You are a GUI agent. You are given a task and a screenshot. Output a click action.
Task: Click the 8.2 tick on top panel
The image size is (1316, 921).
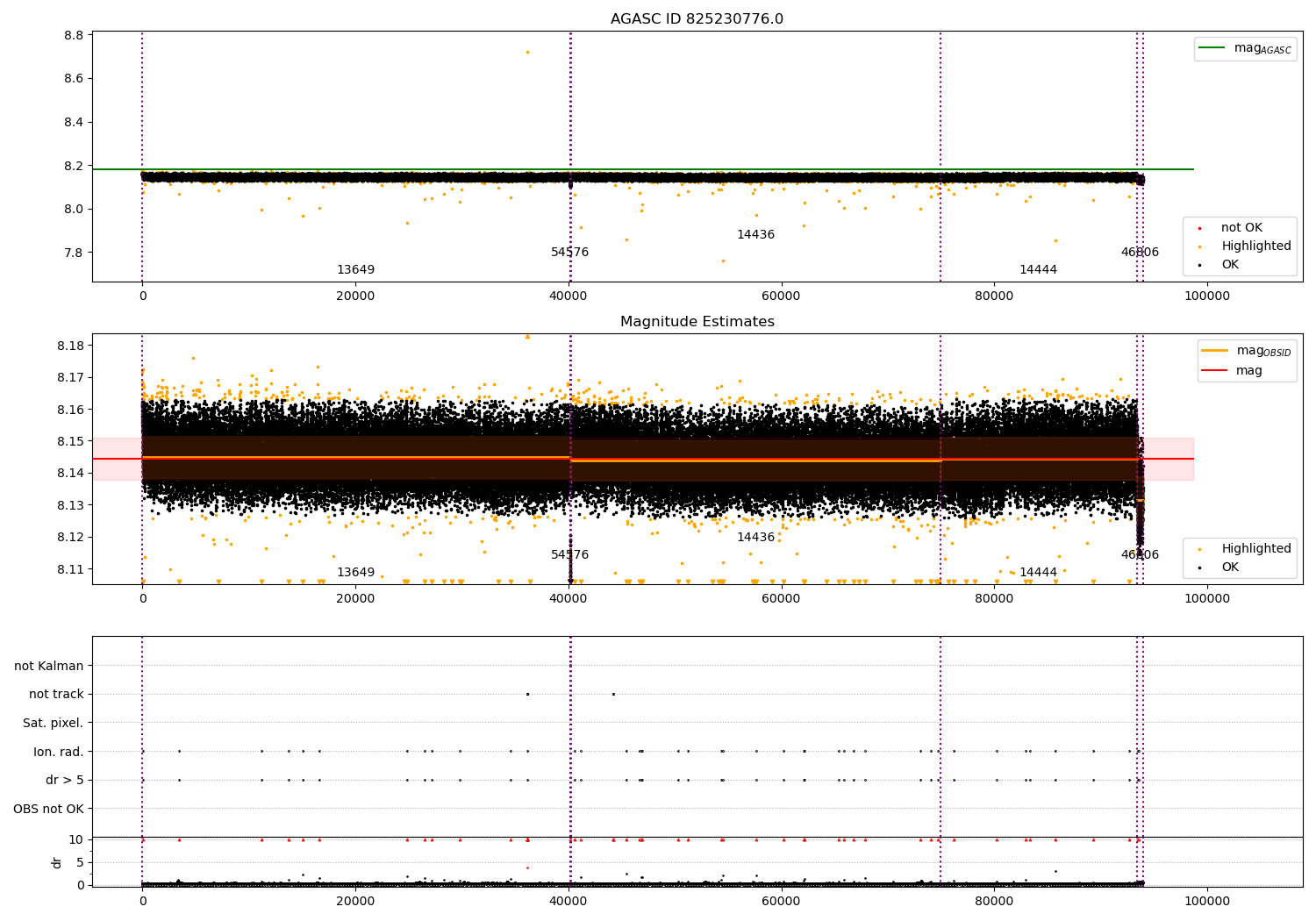pos(75,166)
